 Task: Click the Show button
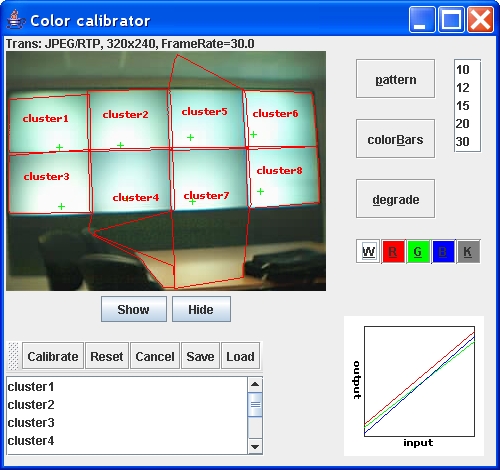pyautogui.click(x=134, y=309)
